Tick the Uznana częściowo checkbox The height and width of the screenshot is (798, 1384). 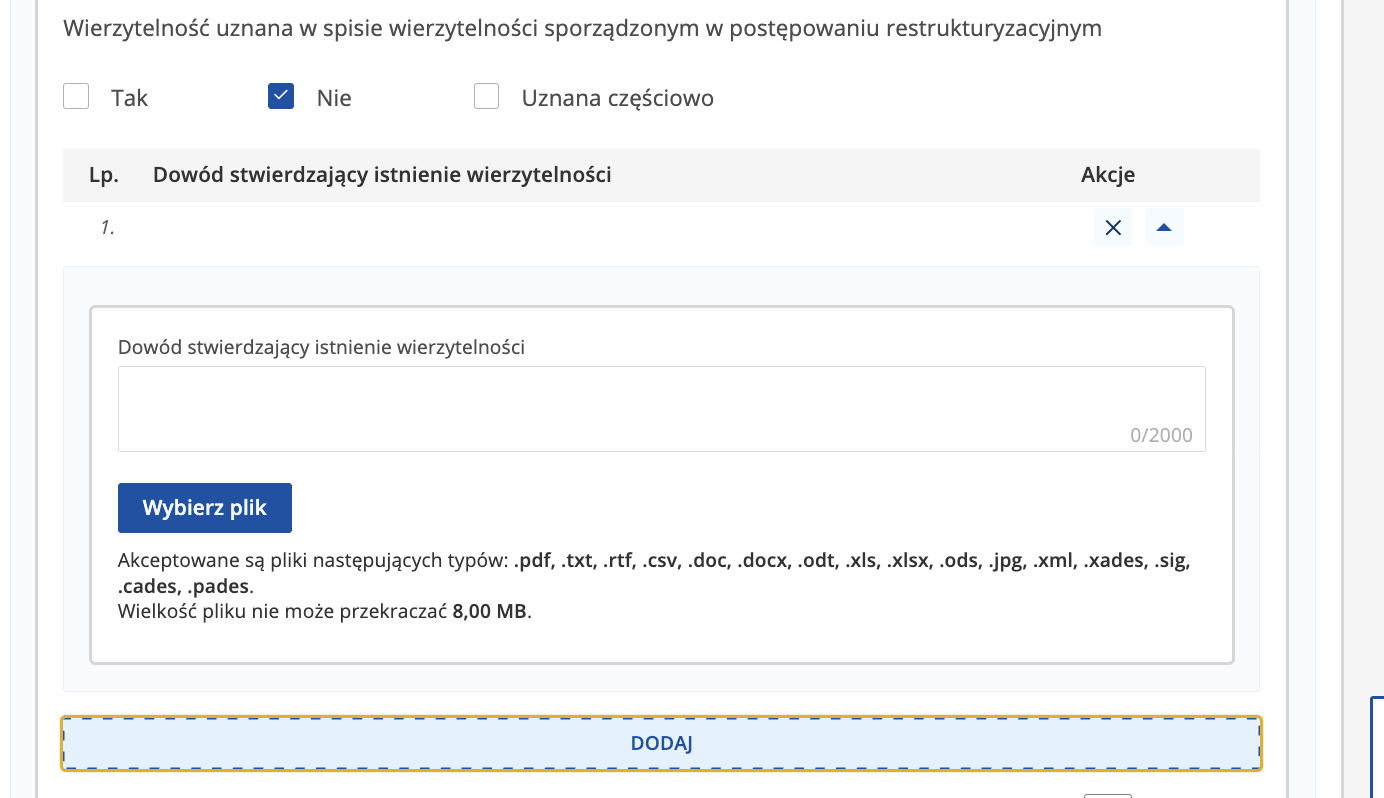click(486, 96)
